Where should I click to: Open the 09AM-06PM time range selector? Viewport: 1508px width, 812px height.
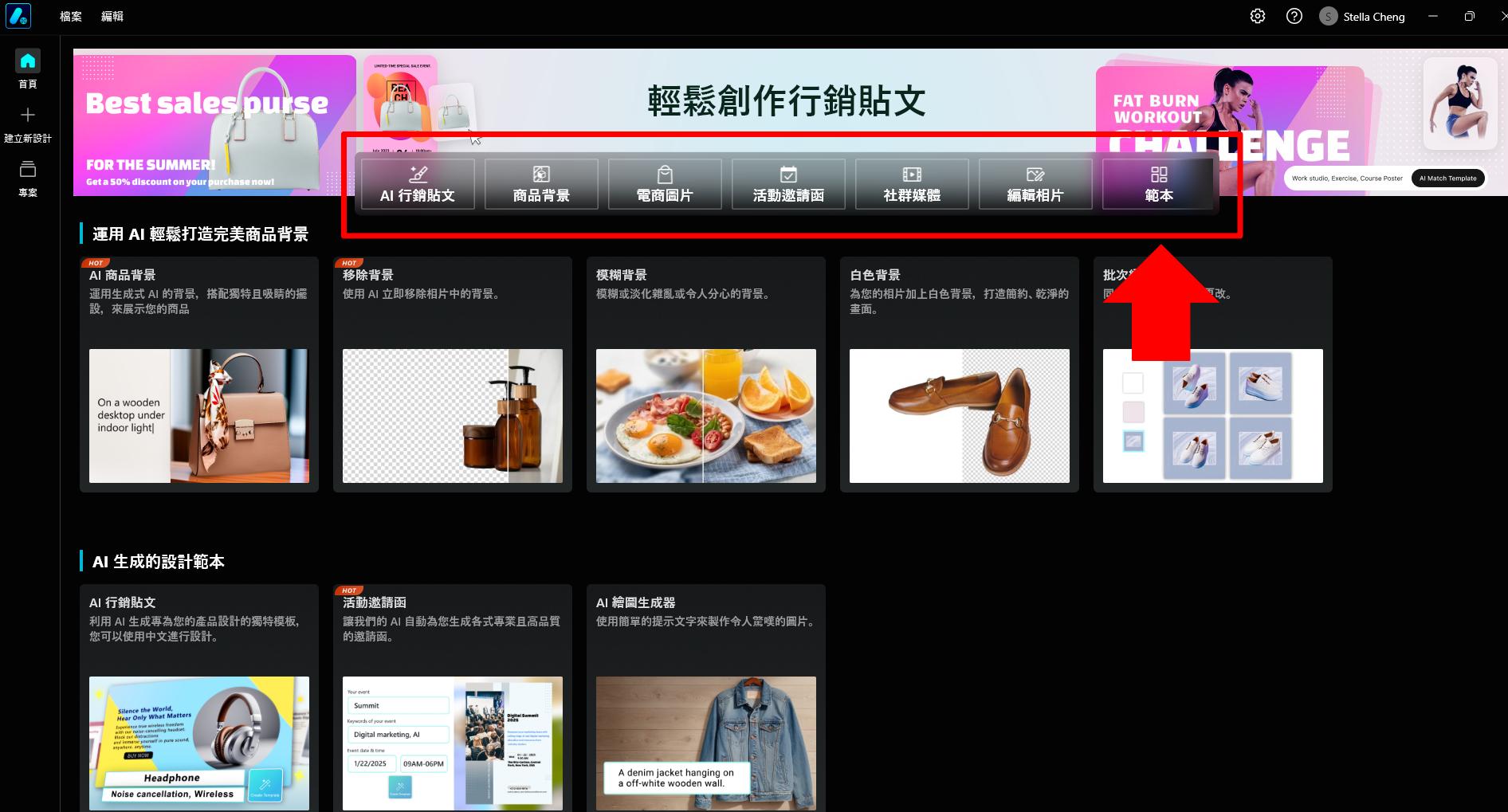423,763
